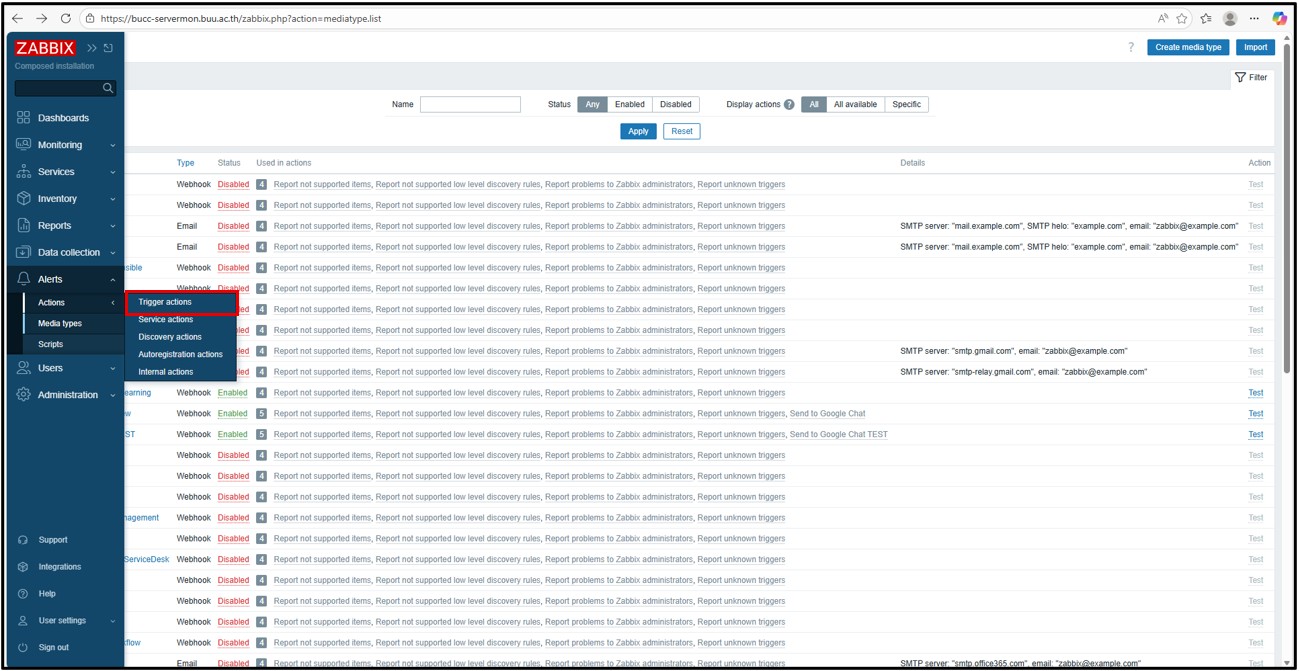Click the sidebar search magnifier icon

pos(108,88)
